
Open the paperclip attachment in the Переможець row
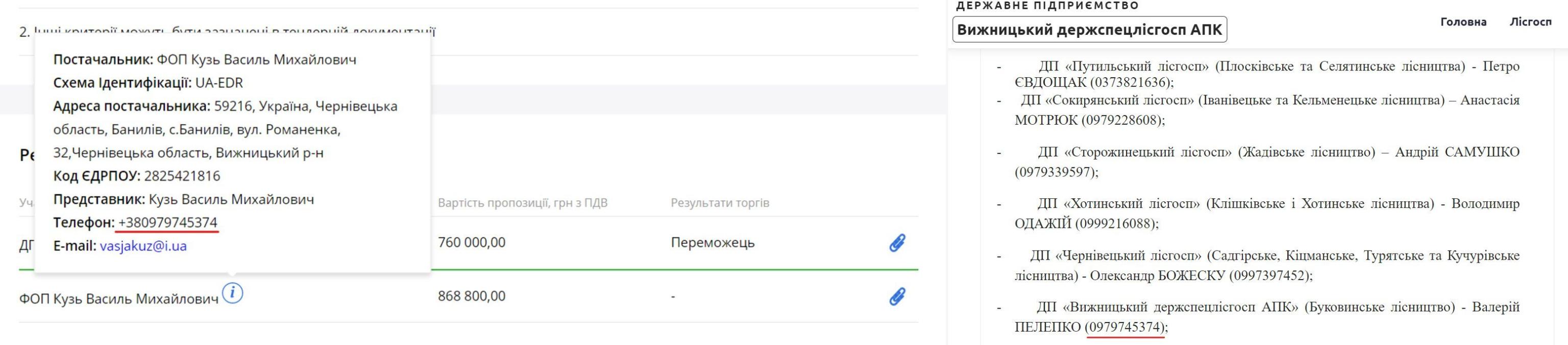click(897, 243)
